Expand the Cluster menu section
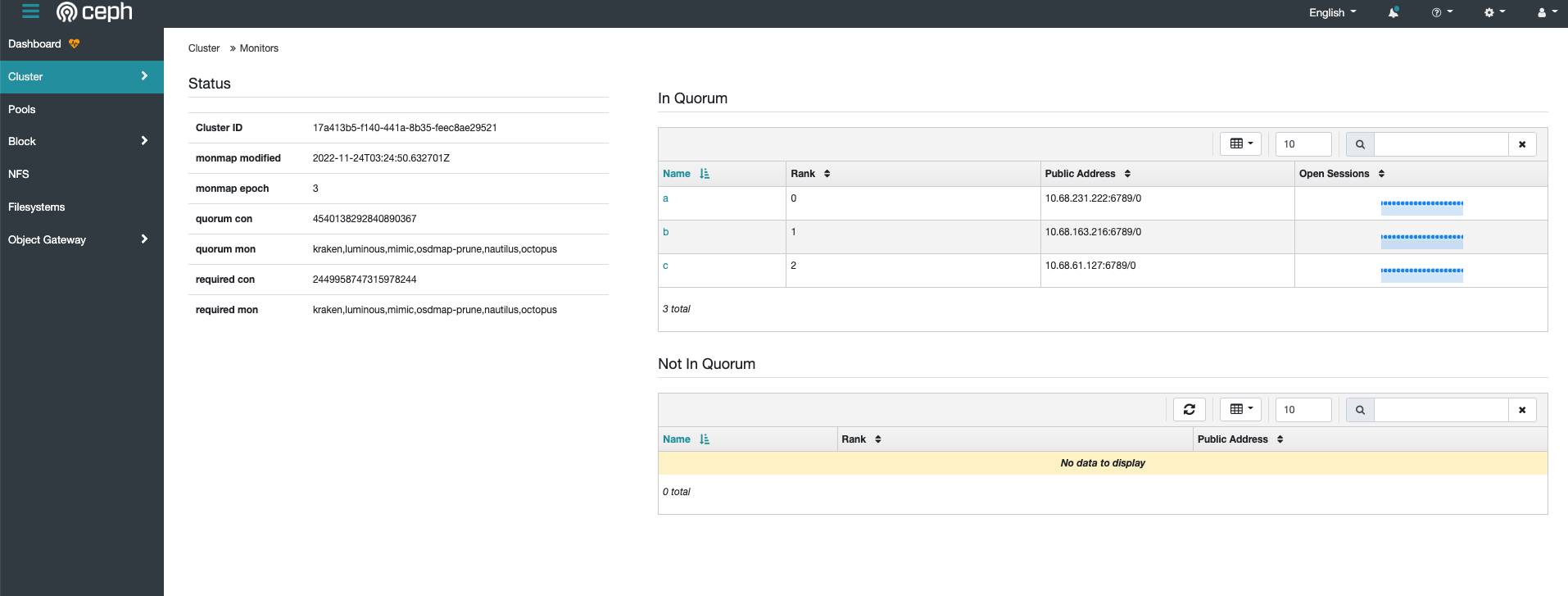The width and height of the screenshot is (1568, 596). pos(82,76)
